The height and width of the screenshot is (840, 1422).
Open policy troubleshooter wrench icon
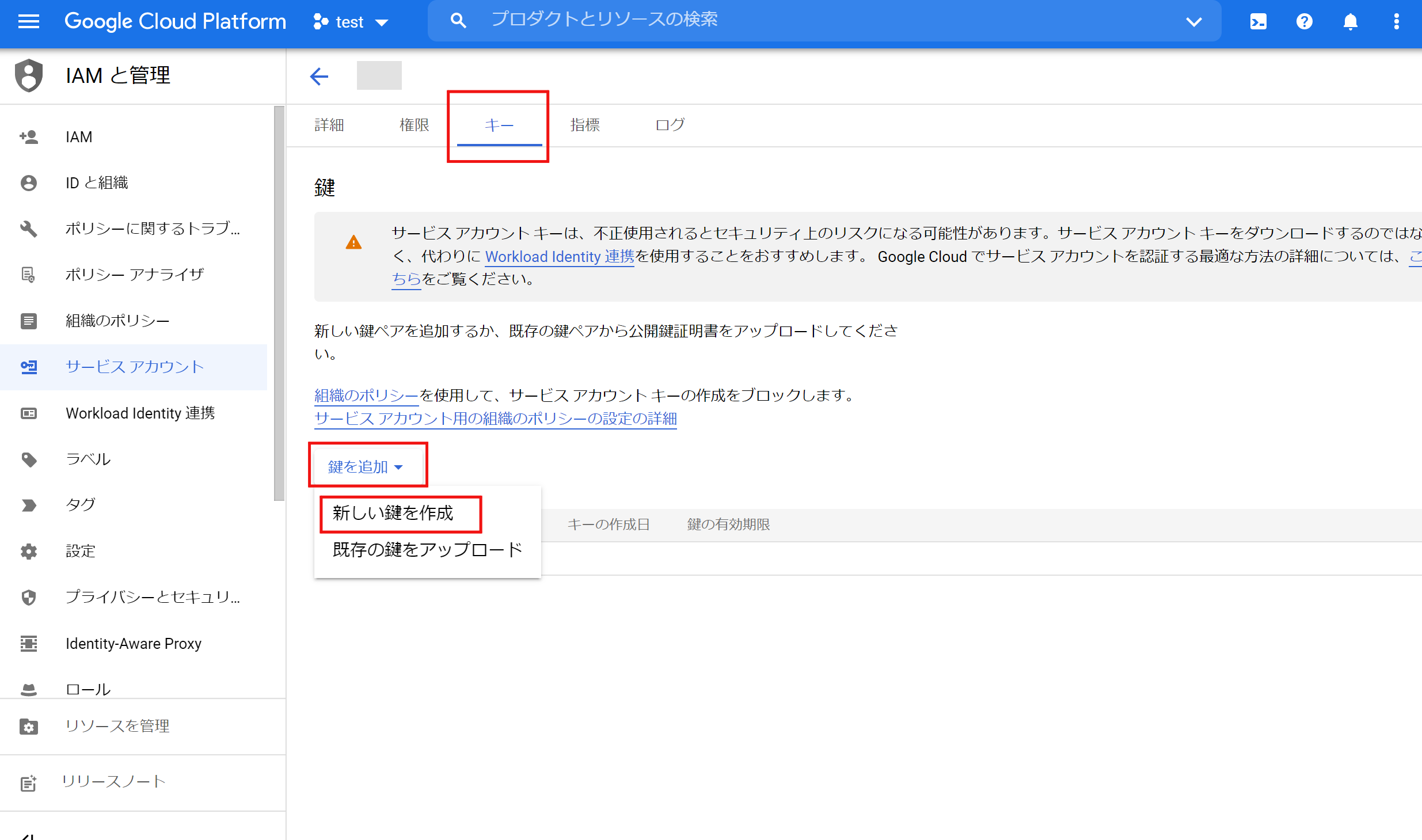point(29,229)
